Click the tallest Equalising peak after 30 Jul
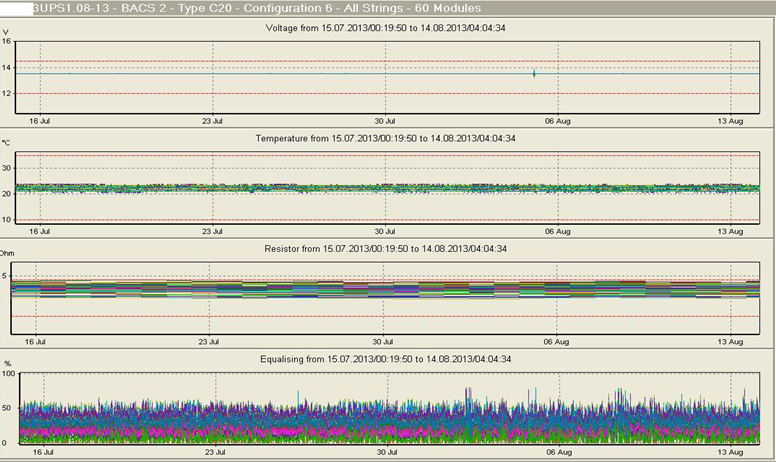 468,391
